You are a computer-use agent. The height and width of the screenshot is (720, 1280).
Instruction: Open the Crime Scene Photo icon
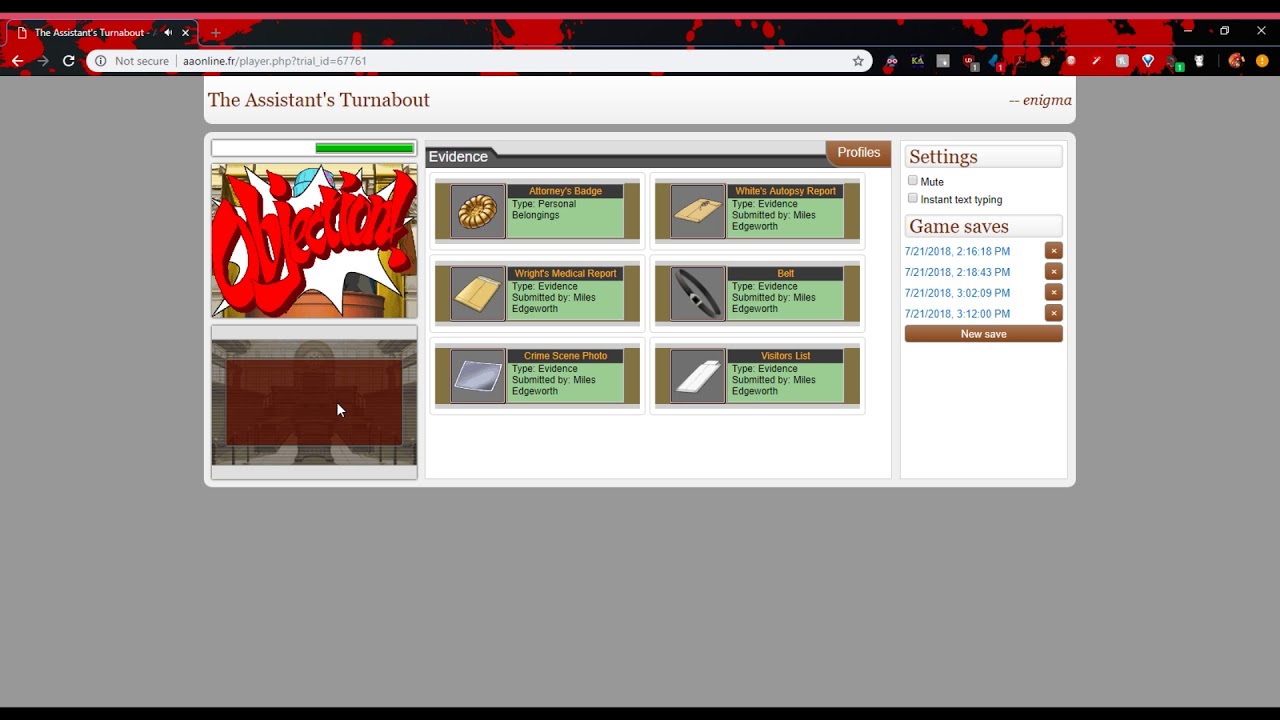click(x=478, y=376)
